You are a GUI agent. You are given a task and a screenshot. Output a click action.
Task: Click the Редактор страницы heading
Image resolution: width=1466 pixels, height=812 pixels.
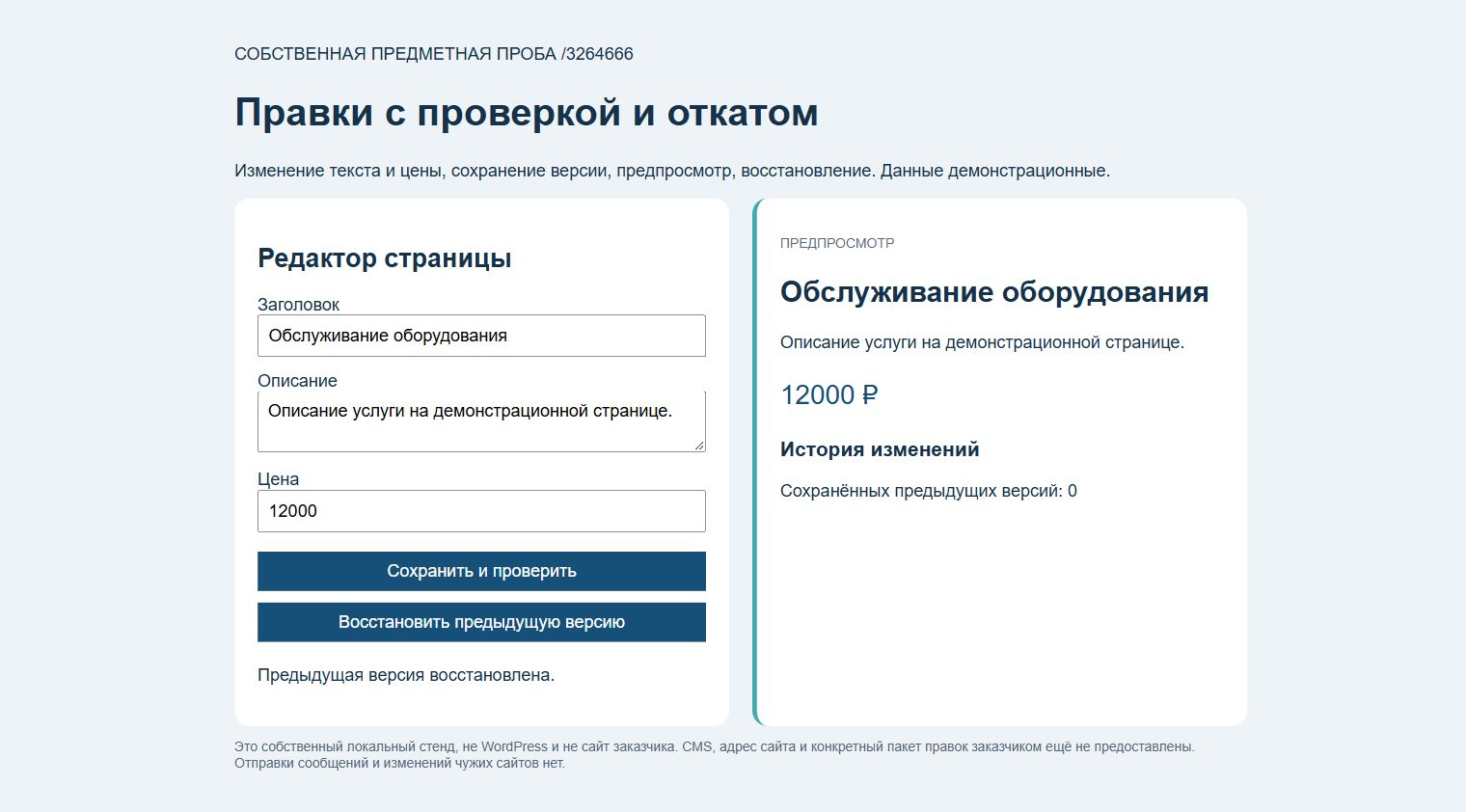(x=385, y=258)
